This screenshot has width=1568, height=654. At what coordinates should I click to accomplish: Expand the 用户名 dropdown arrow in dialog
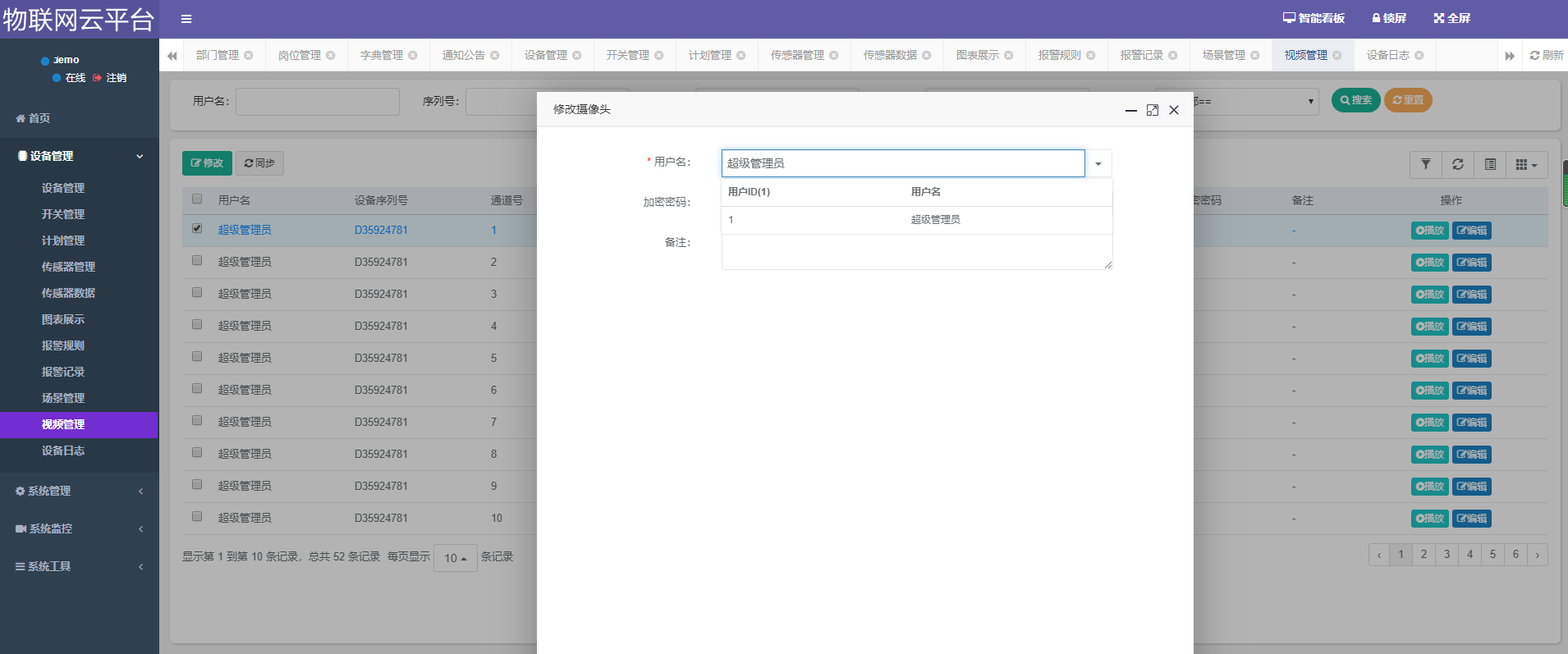(x=1098, y=163)
